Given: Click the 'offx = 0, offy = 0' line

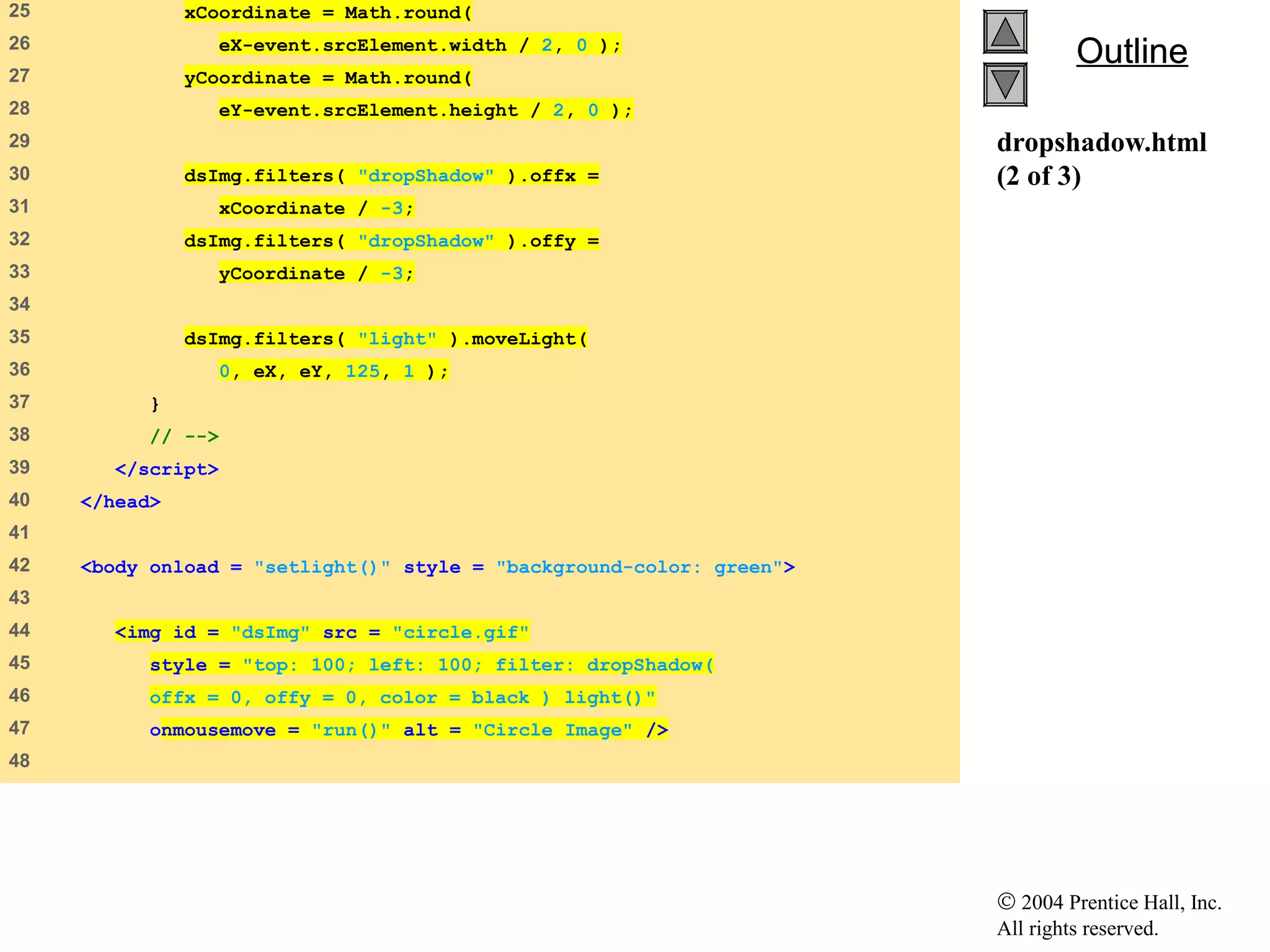Looking at the screenshot, I should [402, 697].
